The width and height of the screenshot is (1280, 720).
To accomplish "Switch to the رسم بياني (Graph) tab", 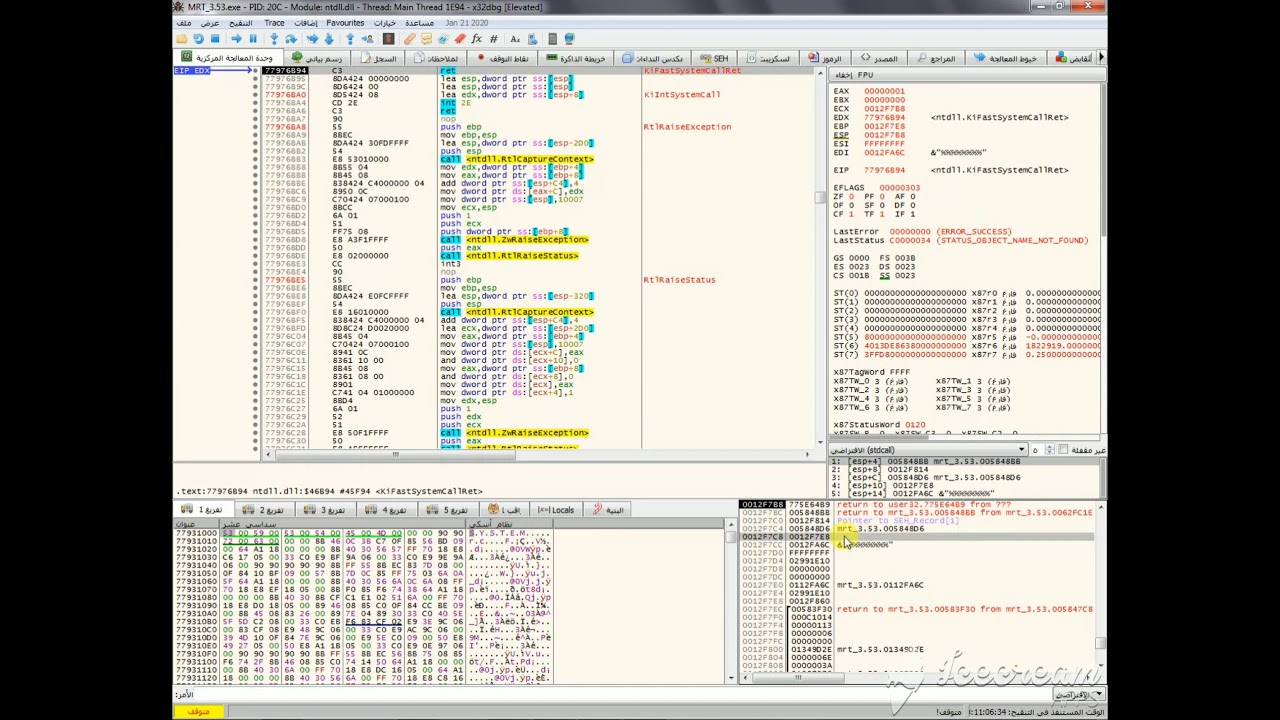I will [x=316, y=58].
